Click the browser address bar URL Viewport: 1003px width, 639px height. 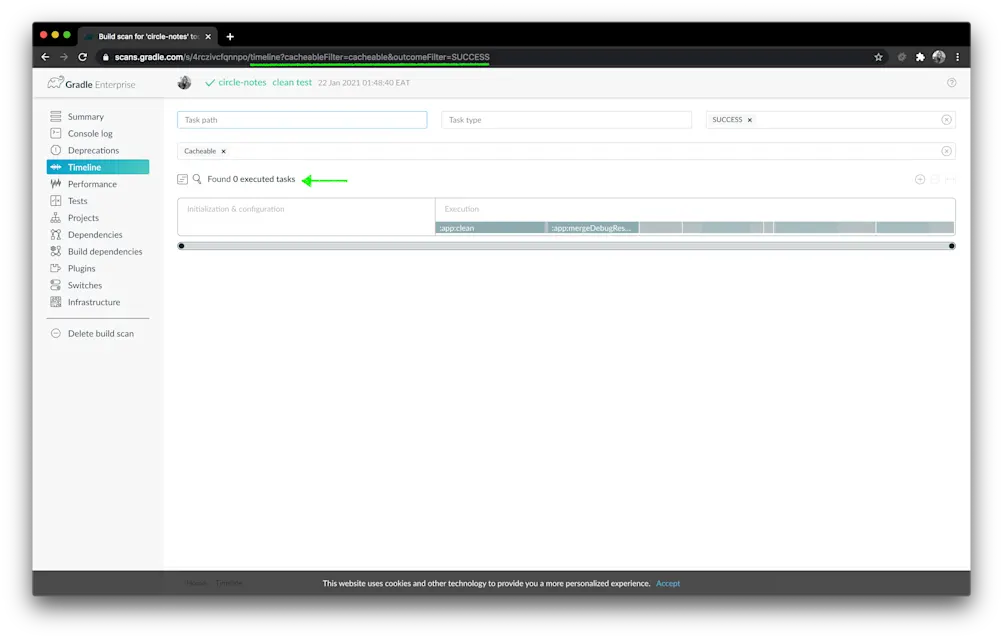pos(302,57)
